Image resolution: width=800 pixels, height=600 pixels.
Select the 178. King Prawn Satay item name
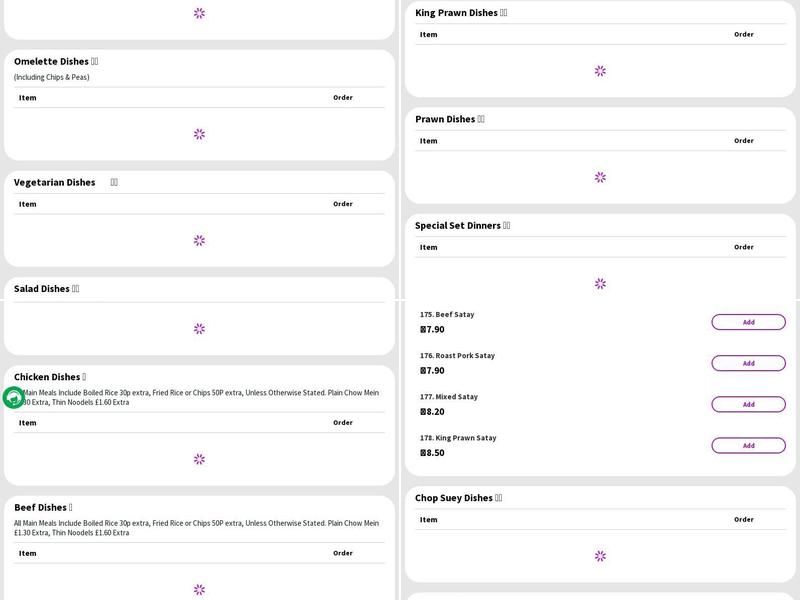pyautogui.click(x=458, y=438)
